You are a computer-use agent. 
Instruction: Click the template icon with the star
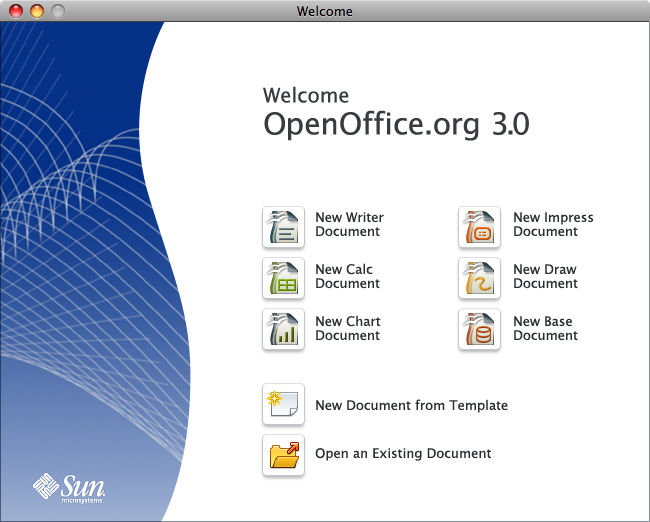(x=283, y=405)
